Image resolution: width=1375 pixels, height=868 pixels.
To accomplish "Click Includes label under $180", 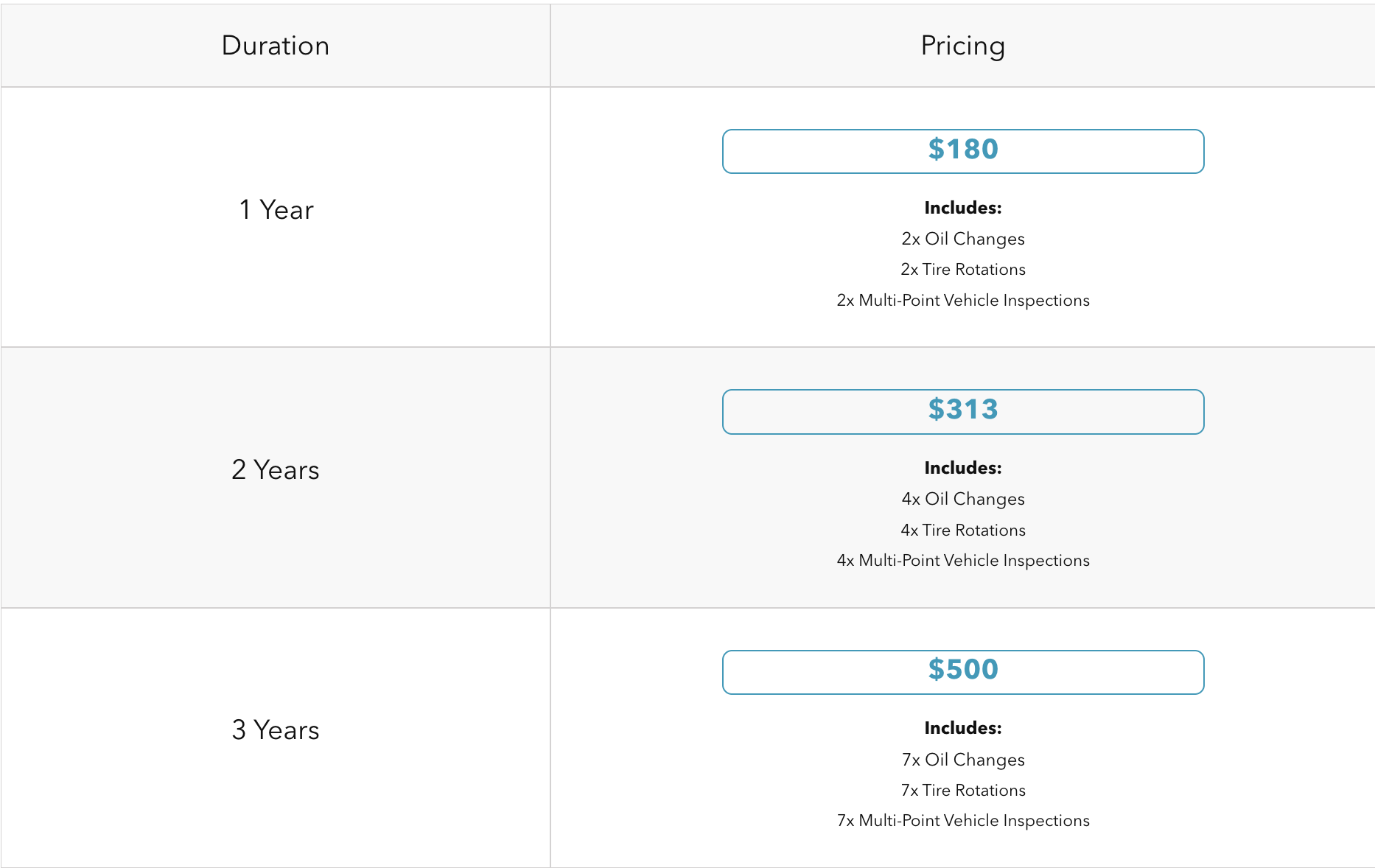I will tap(963, 208).
